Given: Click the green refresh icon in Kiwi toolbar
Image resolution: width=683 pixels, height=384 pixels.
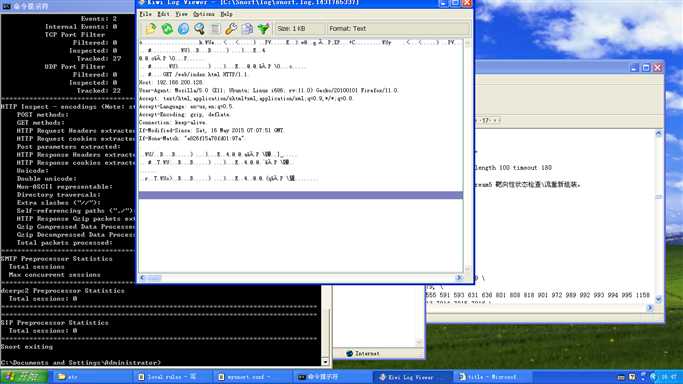Looking at the screenshot, I should pyautogui.click(x=167, y=29).
